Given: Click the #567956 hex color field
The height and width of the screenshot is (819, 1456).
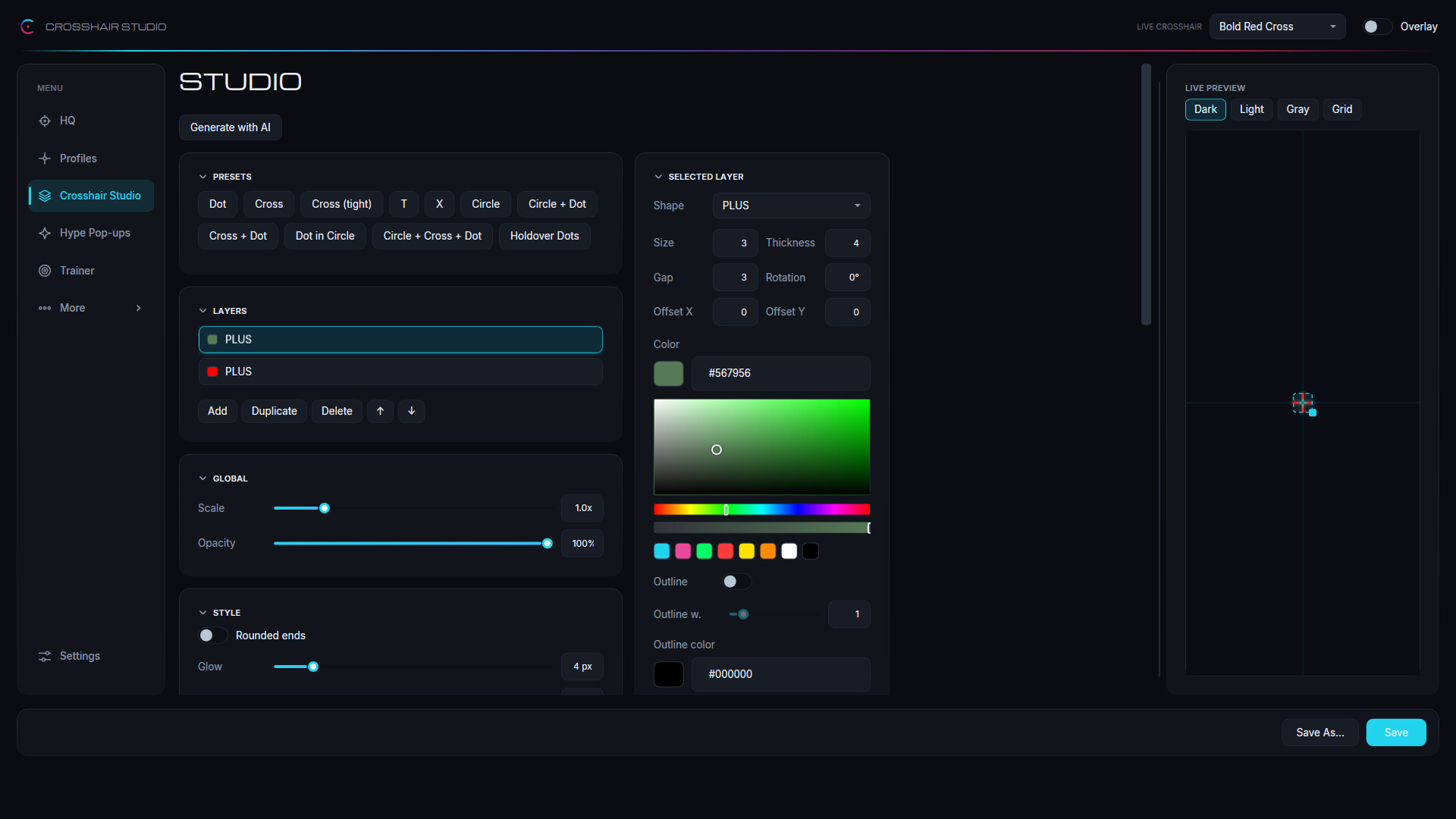Looking at the screenshot, I should coord(781,373).
